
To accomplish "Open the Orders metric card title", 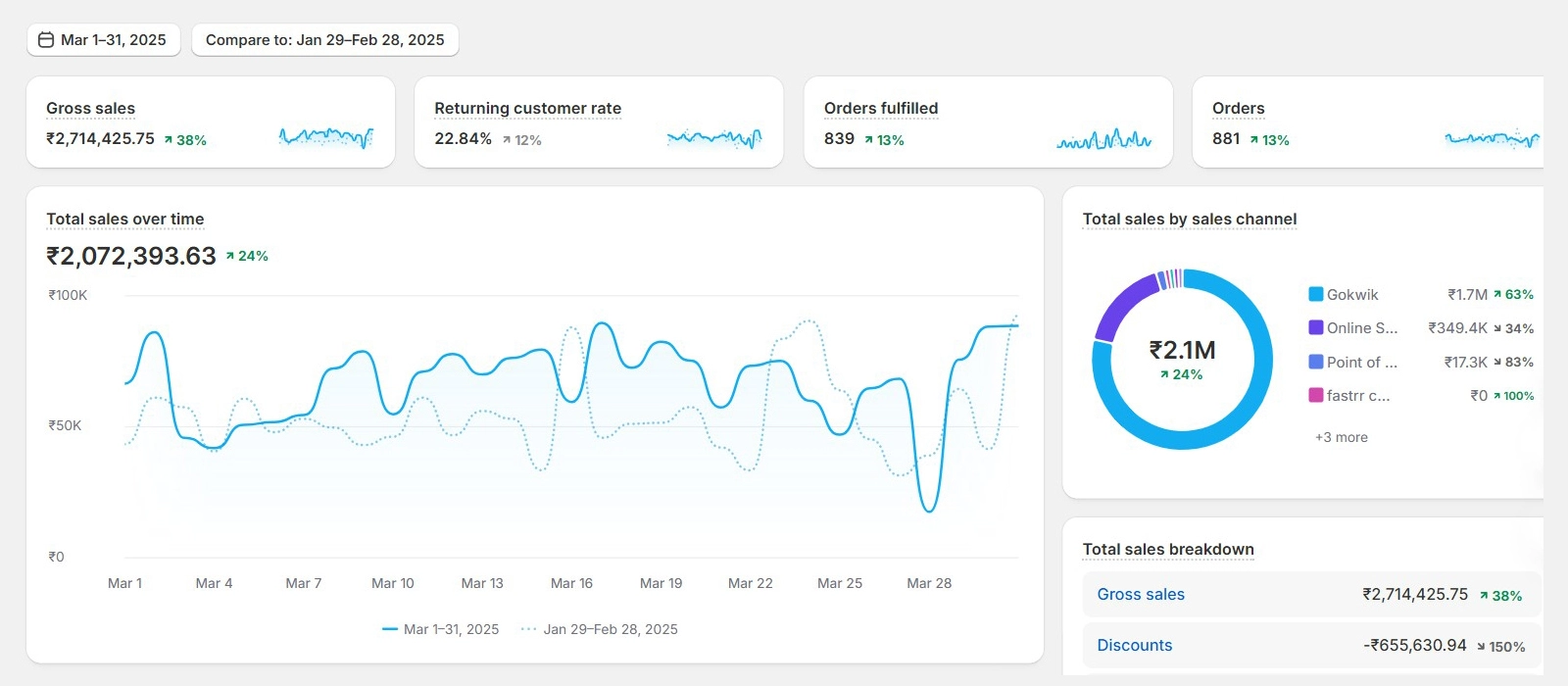I will point(1238,109).
